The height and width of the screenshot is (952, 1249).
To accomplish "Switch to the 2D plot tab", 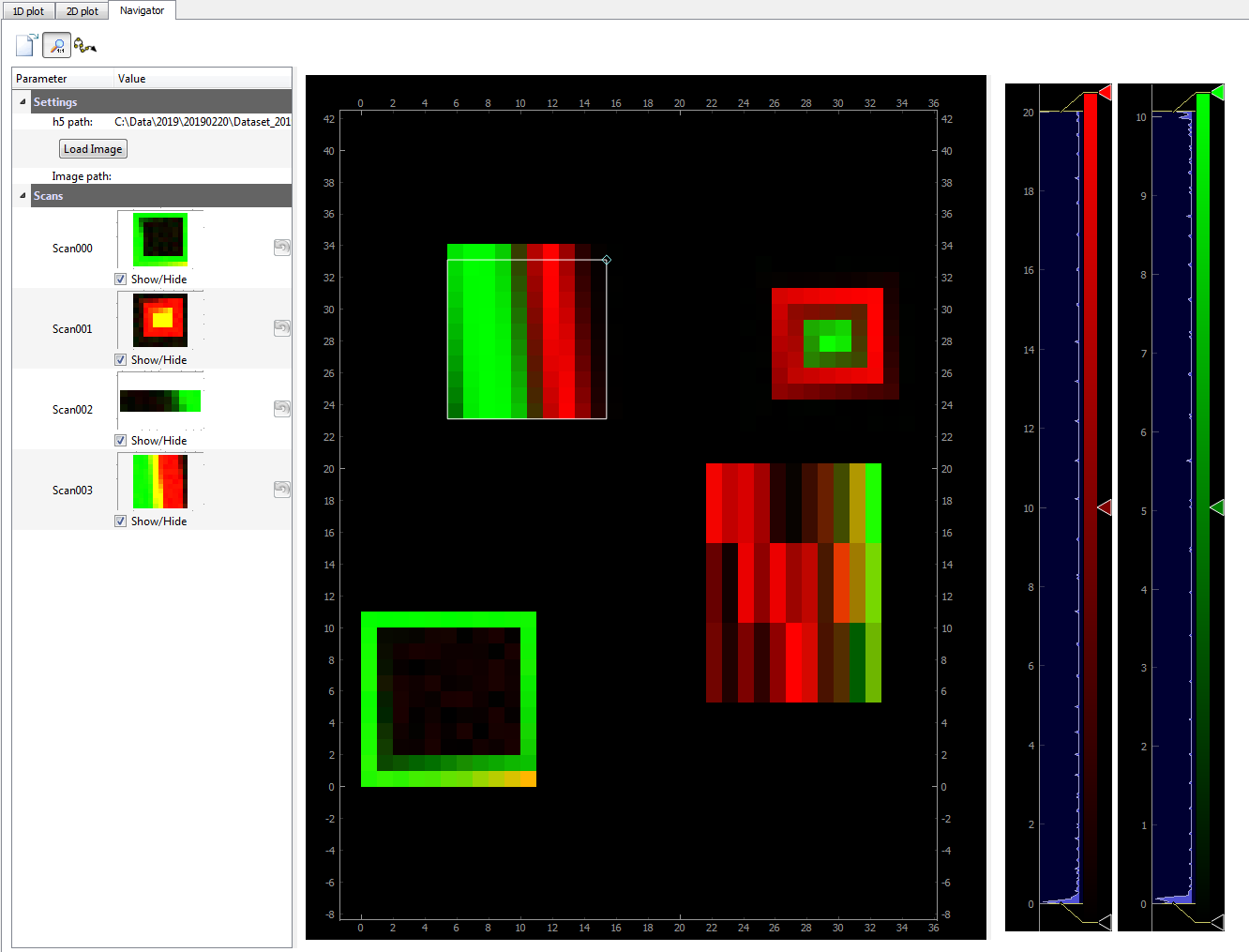I will (x=83, y=11).
